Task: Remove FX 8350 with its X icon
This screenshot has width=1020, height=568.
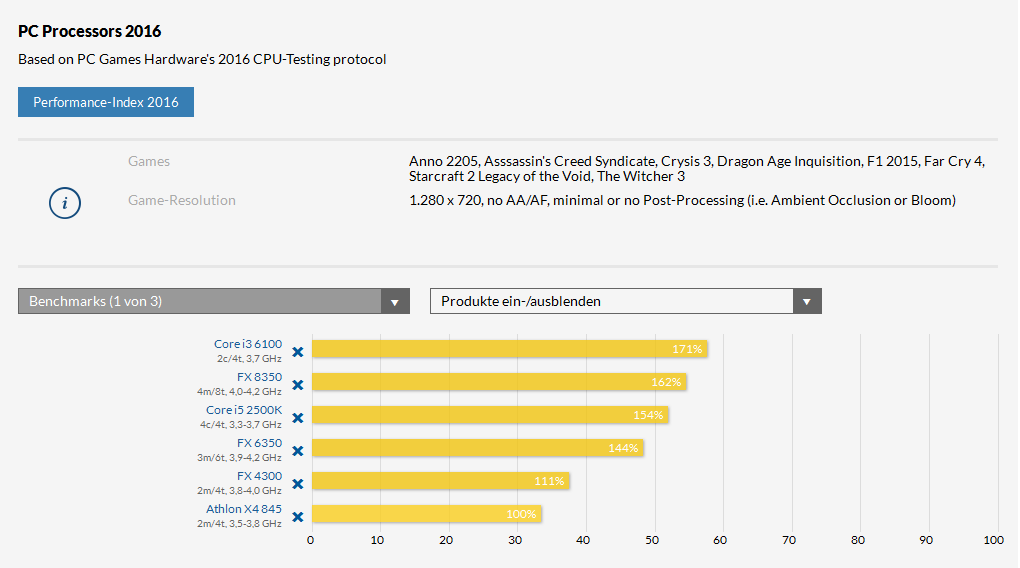Action: (x=298, y=385)
